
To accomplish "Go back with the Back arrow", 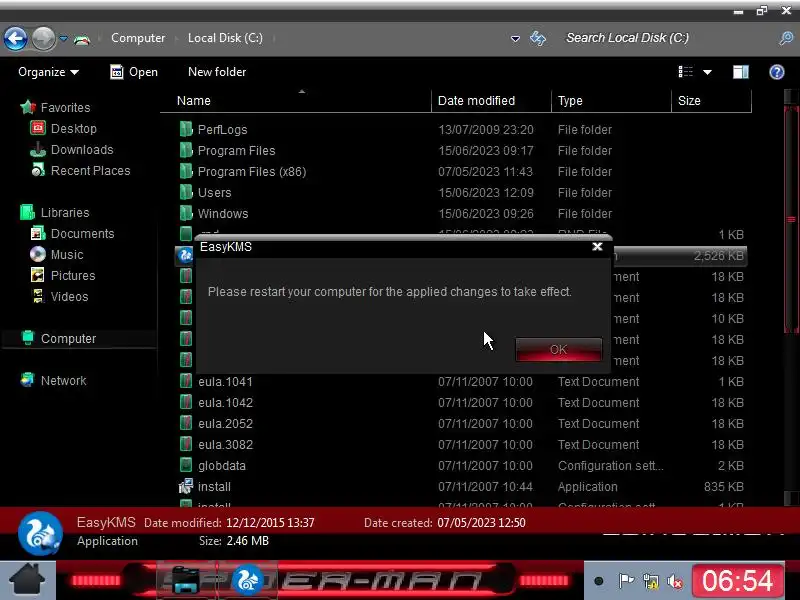I will [x=15, y=38].
